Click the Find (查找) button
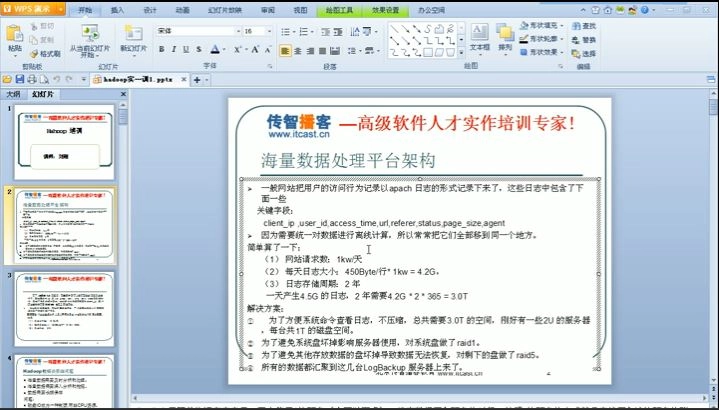 (x=584, y=27)
